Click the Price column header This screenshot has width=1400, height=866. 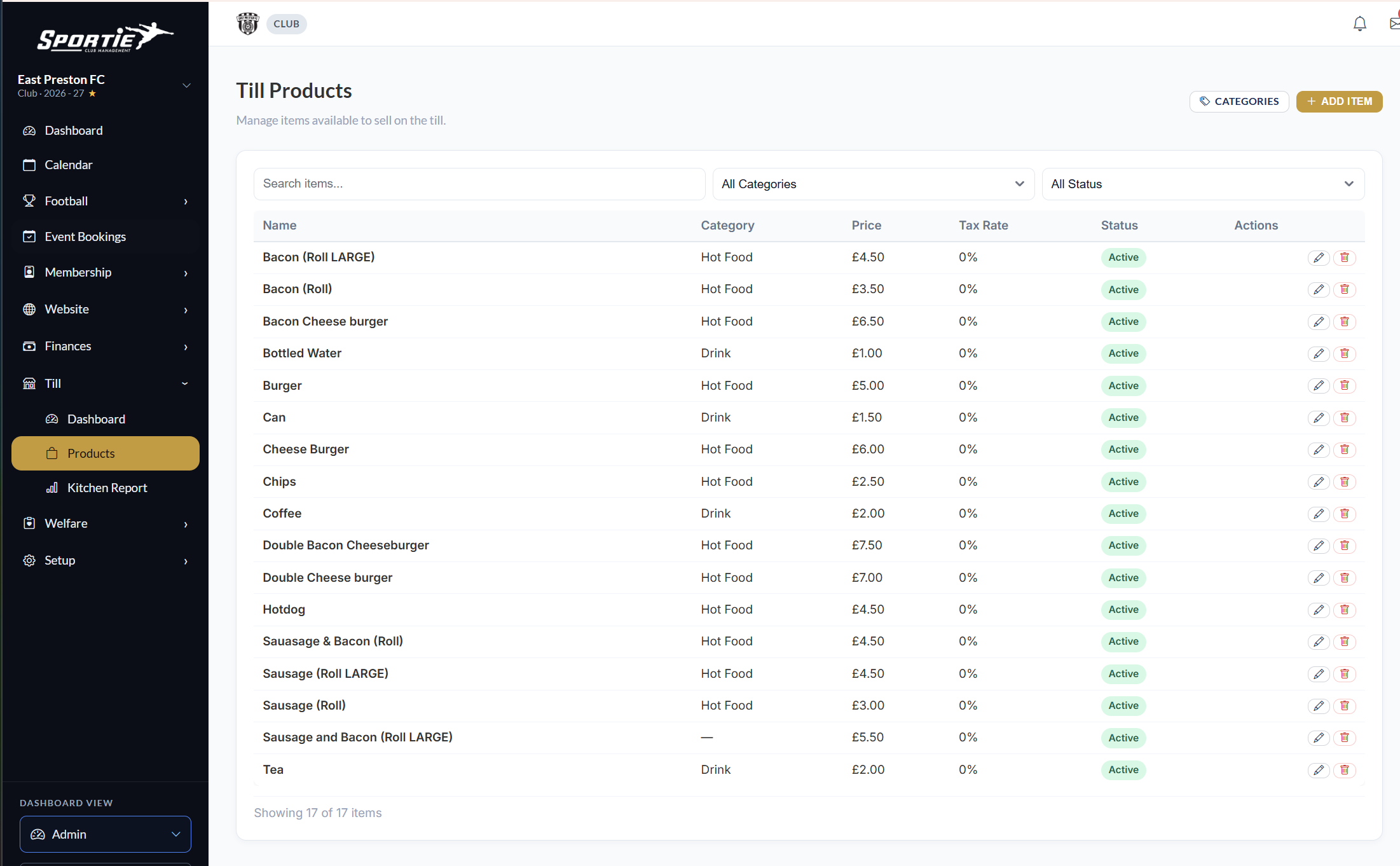866,225
